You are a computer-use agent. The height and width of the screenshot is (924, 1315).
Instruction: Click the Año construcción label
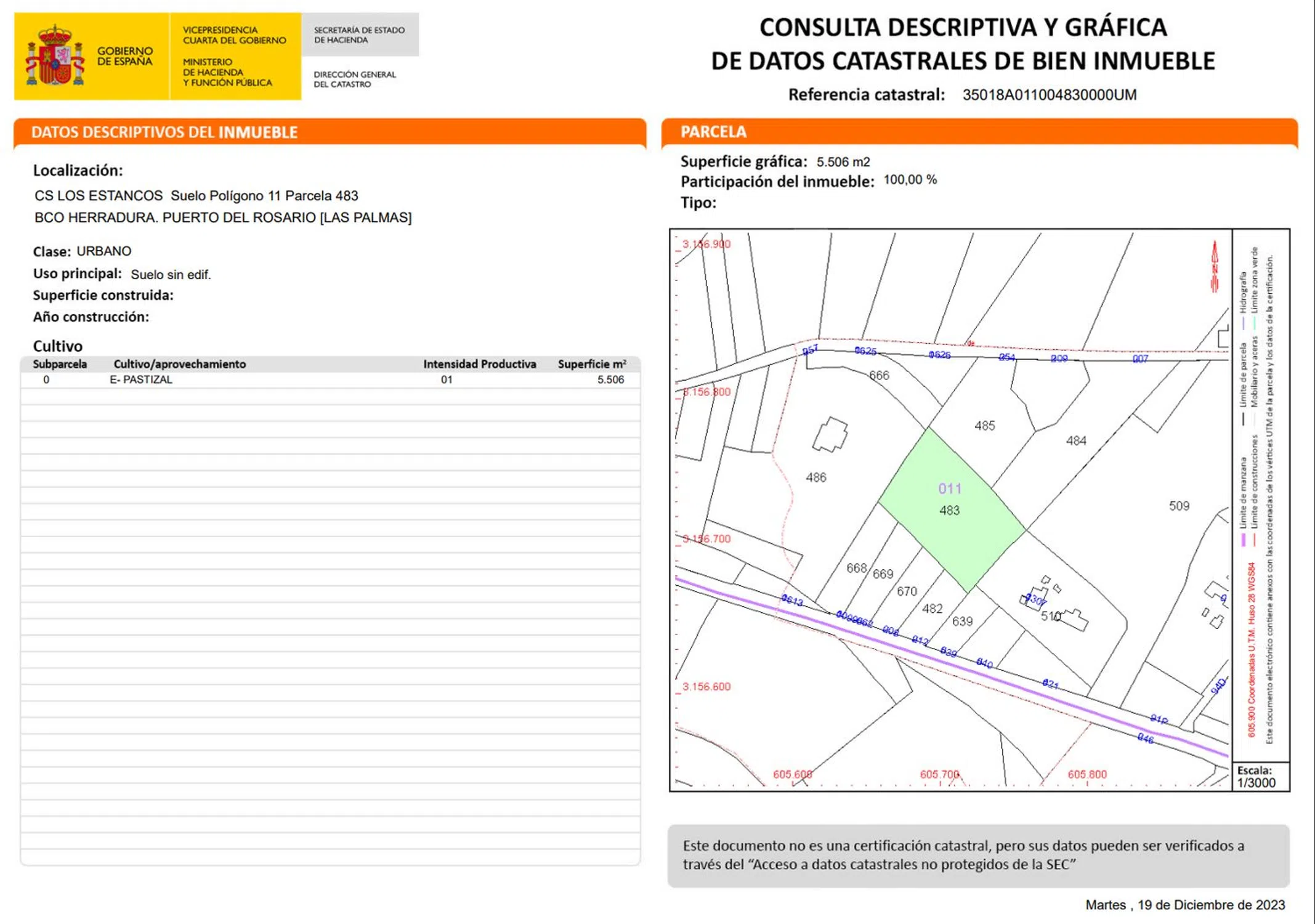tap(91, 317)
